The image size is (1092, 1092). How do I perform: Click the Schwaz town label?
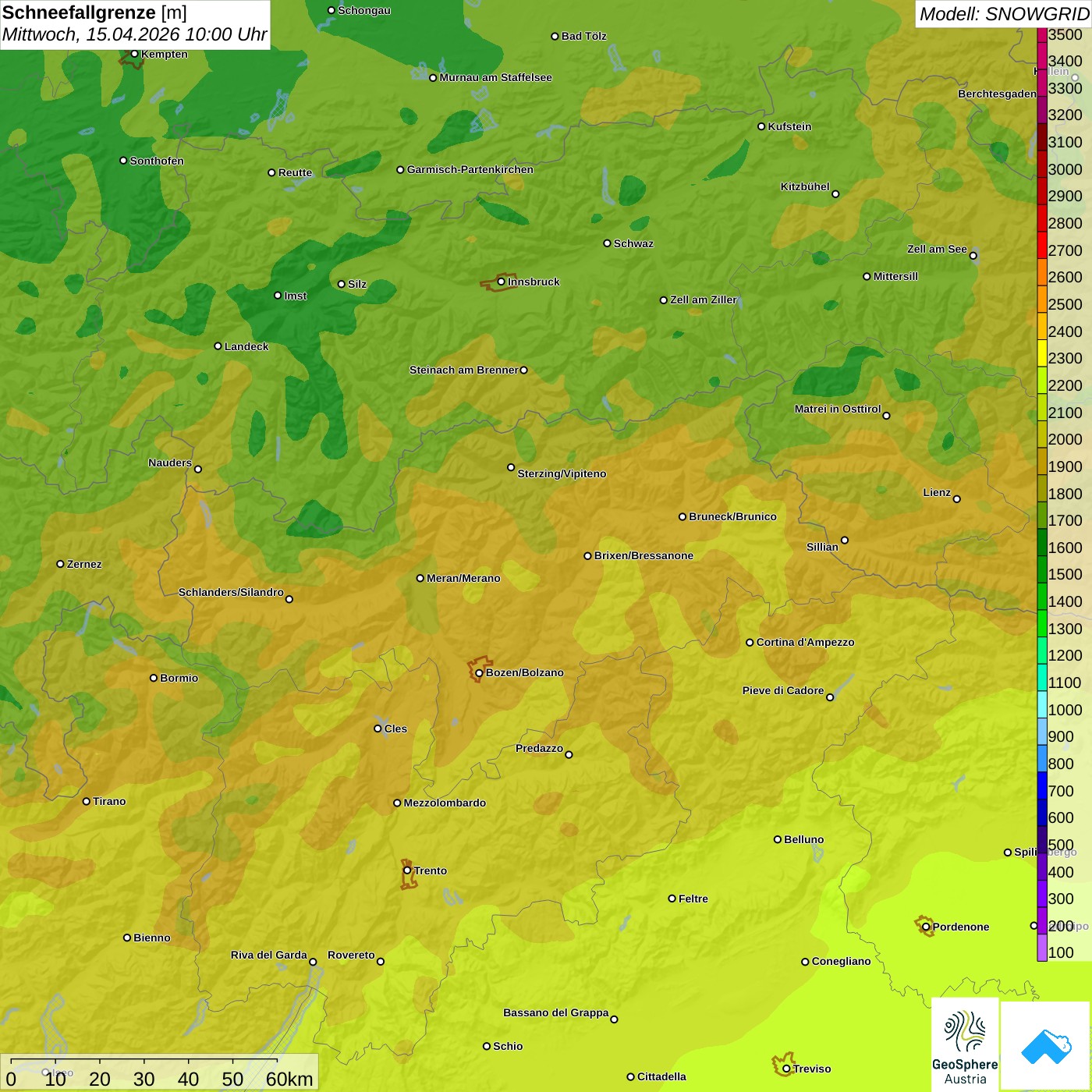click(x=633, y=243)
